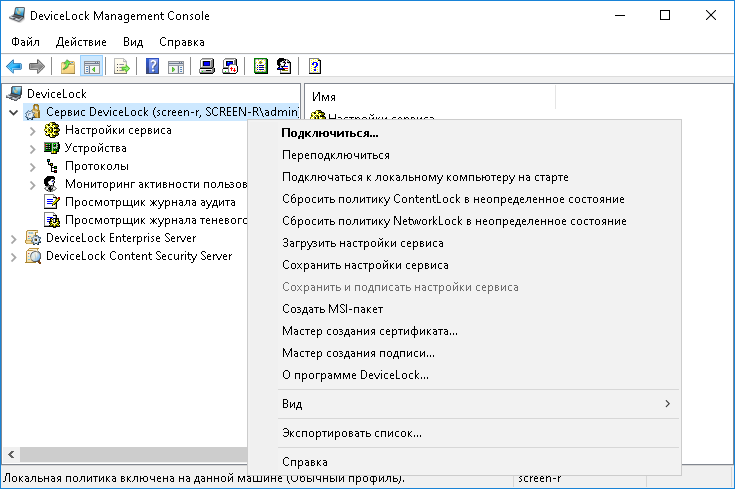Toggle the Show/Hide action pane icon
Screen dimensions: 735x489
pyautogui.click(x=176, y=67)
